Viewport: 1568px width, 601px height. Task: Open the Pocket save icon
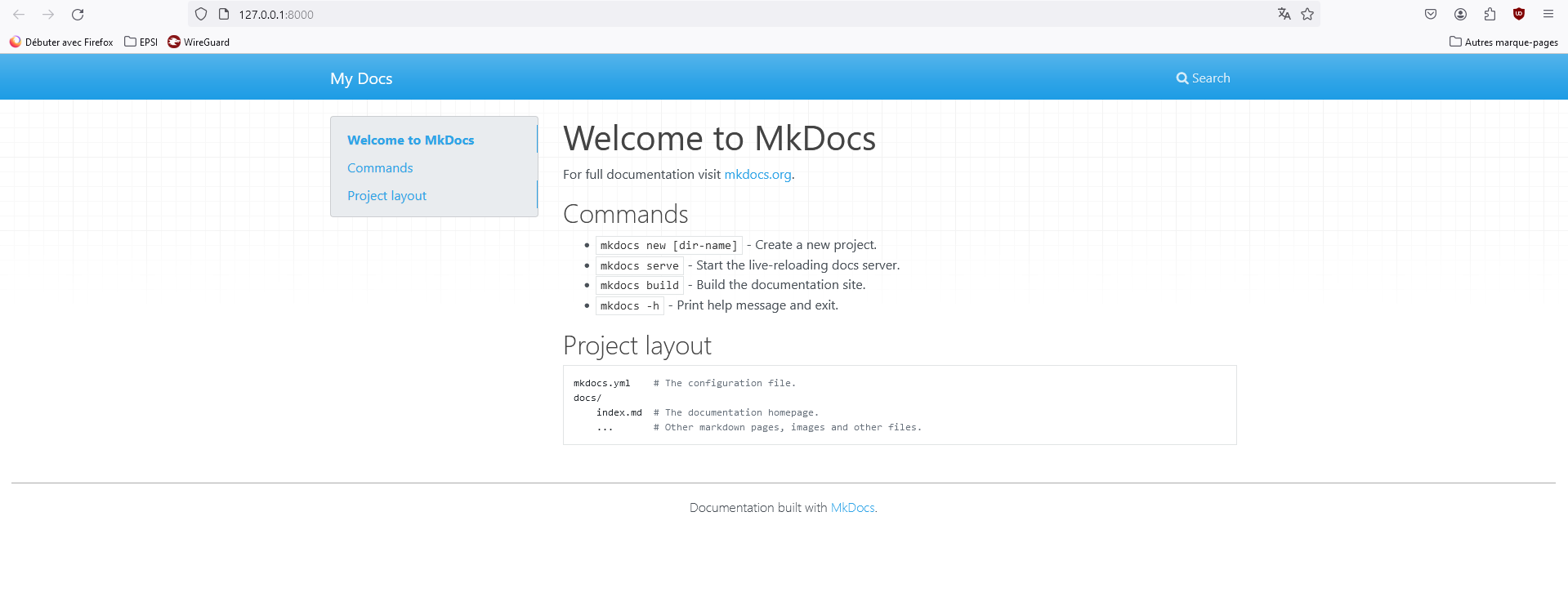coord(1431,14)
